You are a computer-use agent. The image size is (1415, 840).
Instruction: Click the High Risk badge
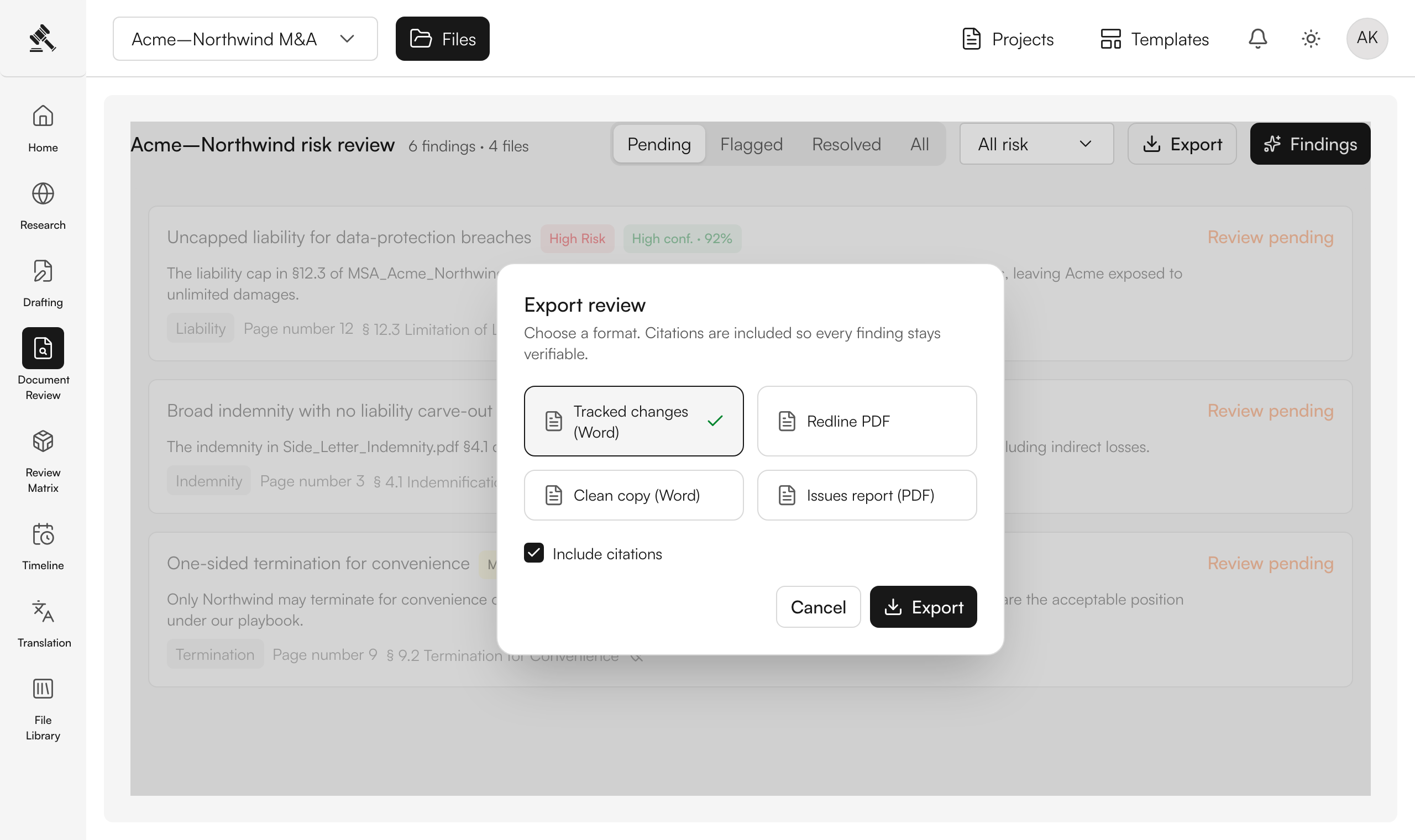[x=577, y=238]
